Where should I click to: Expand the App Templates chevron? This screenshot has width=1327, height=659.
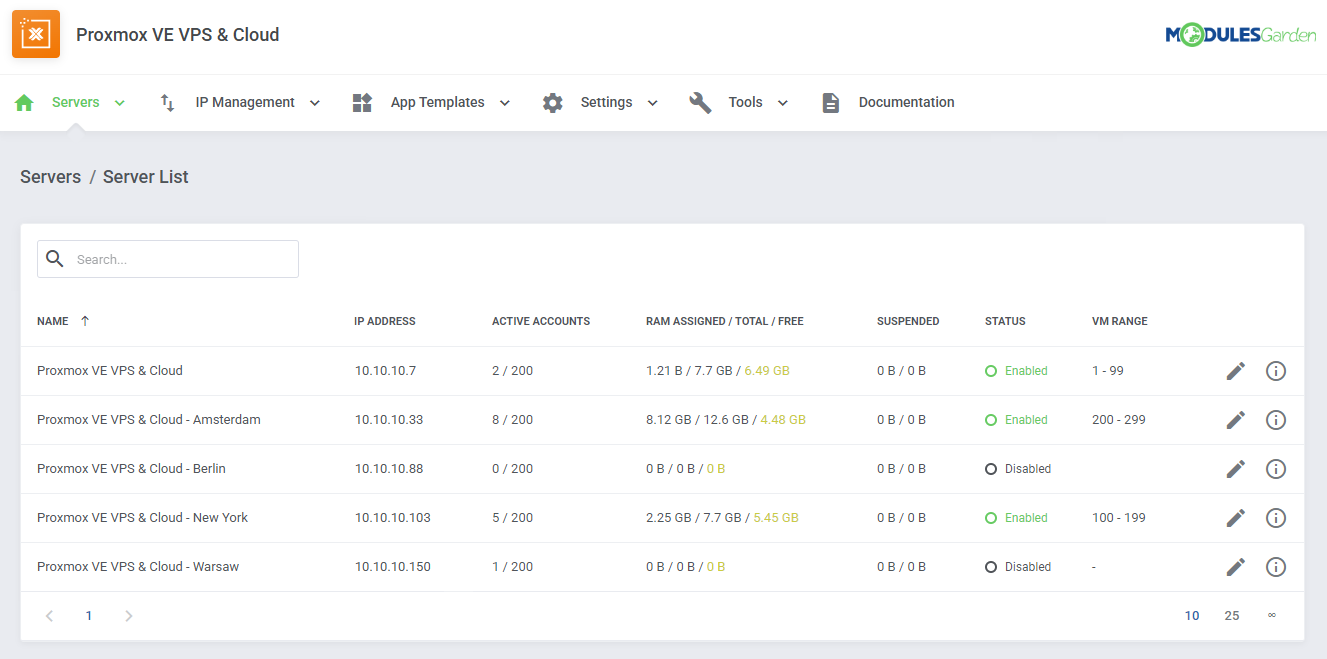505,103
